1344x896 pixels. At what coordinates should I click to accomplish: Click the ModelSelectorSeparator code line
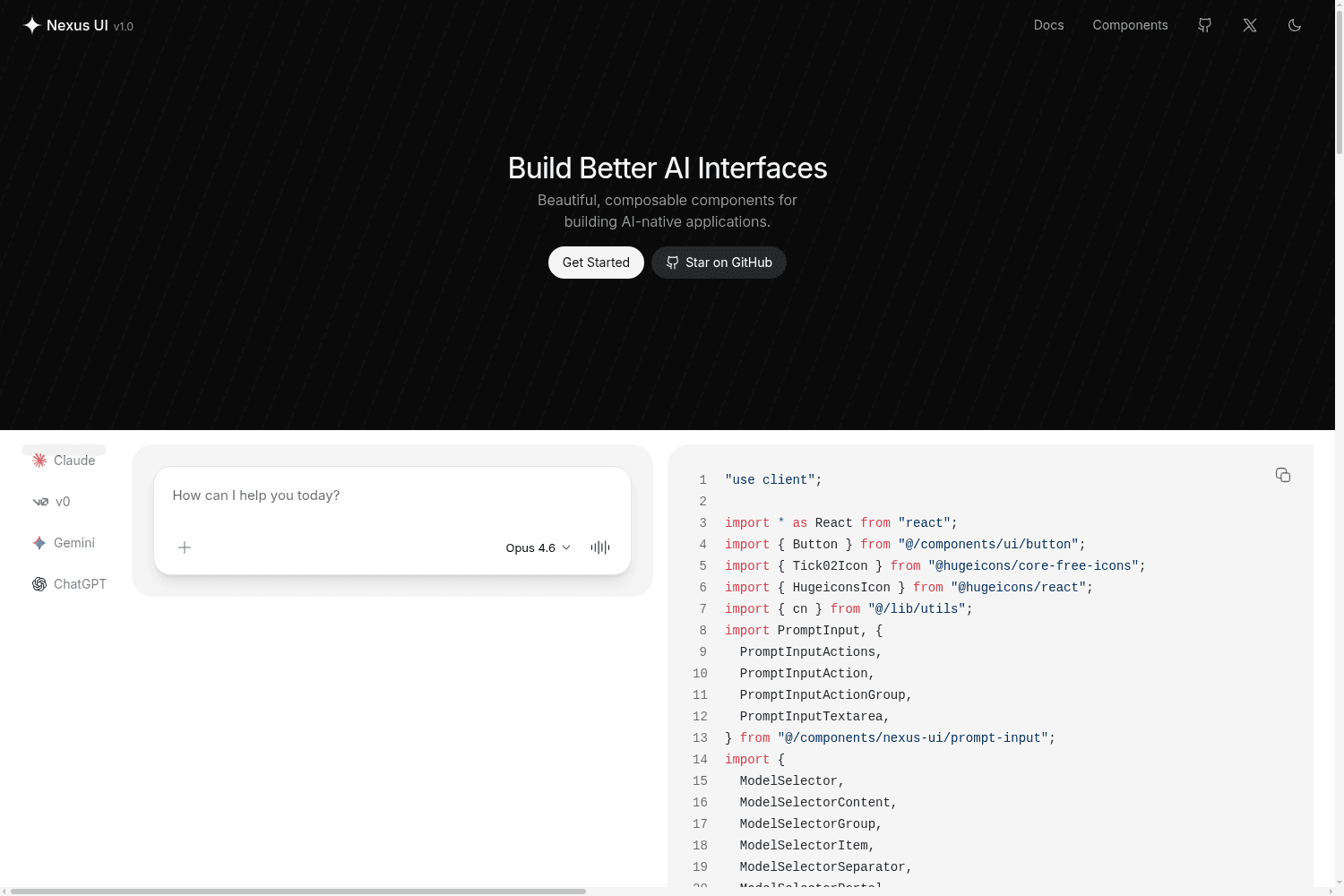(826, 867)
